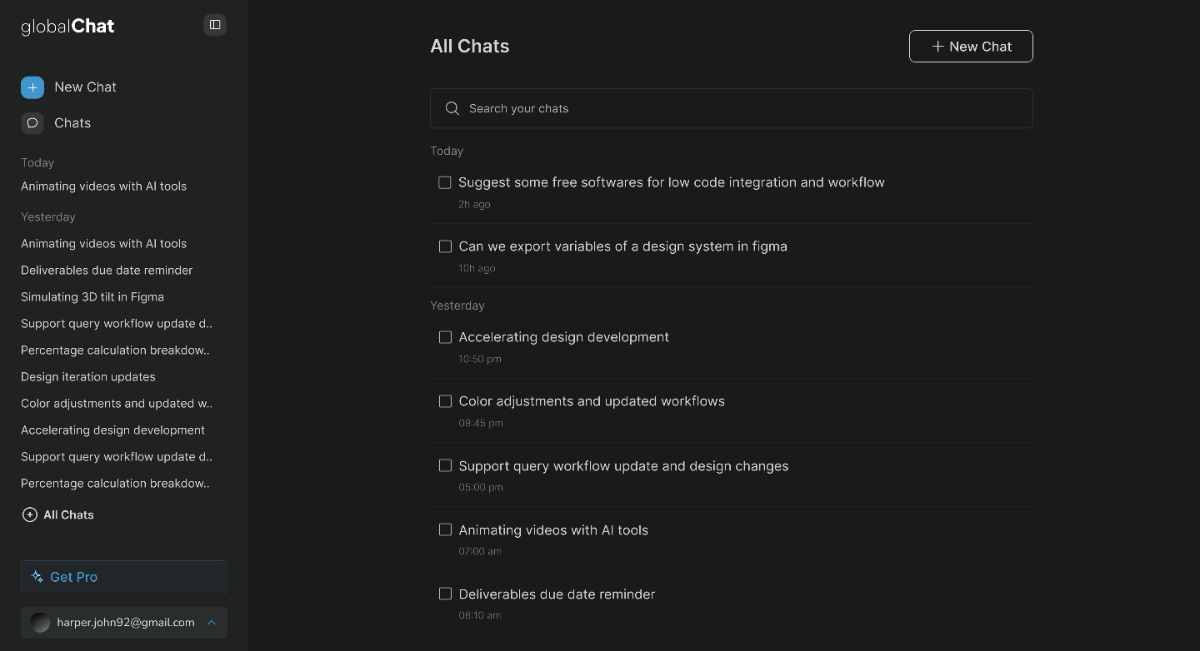The width and height of the screenshot is (1200, 651).
Task: Click the user profile avatar
Action: pyautogui.click(x=40, y=622)
